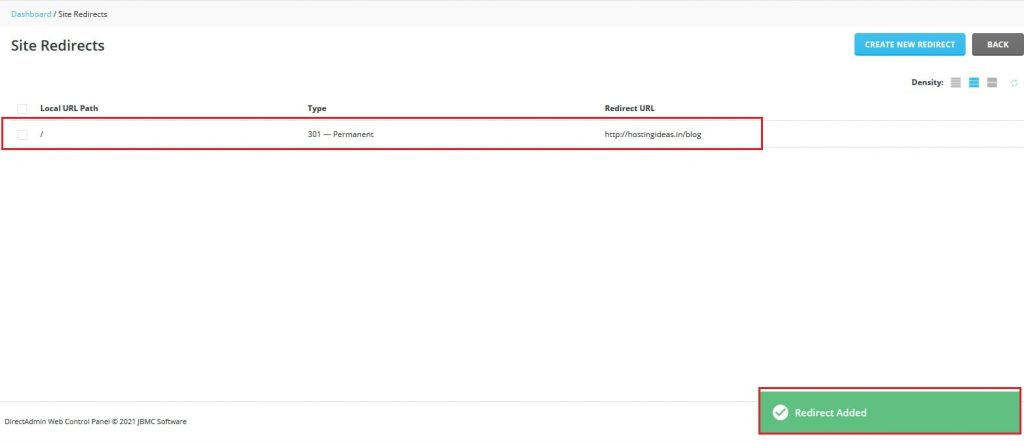Click the Back button

click(x=997, y=44)
